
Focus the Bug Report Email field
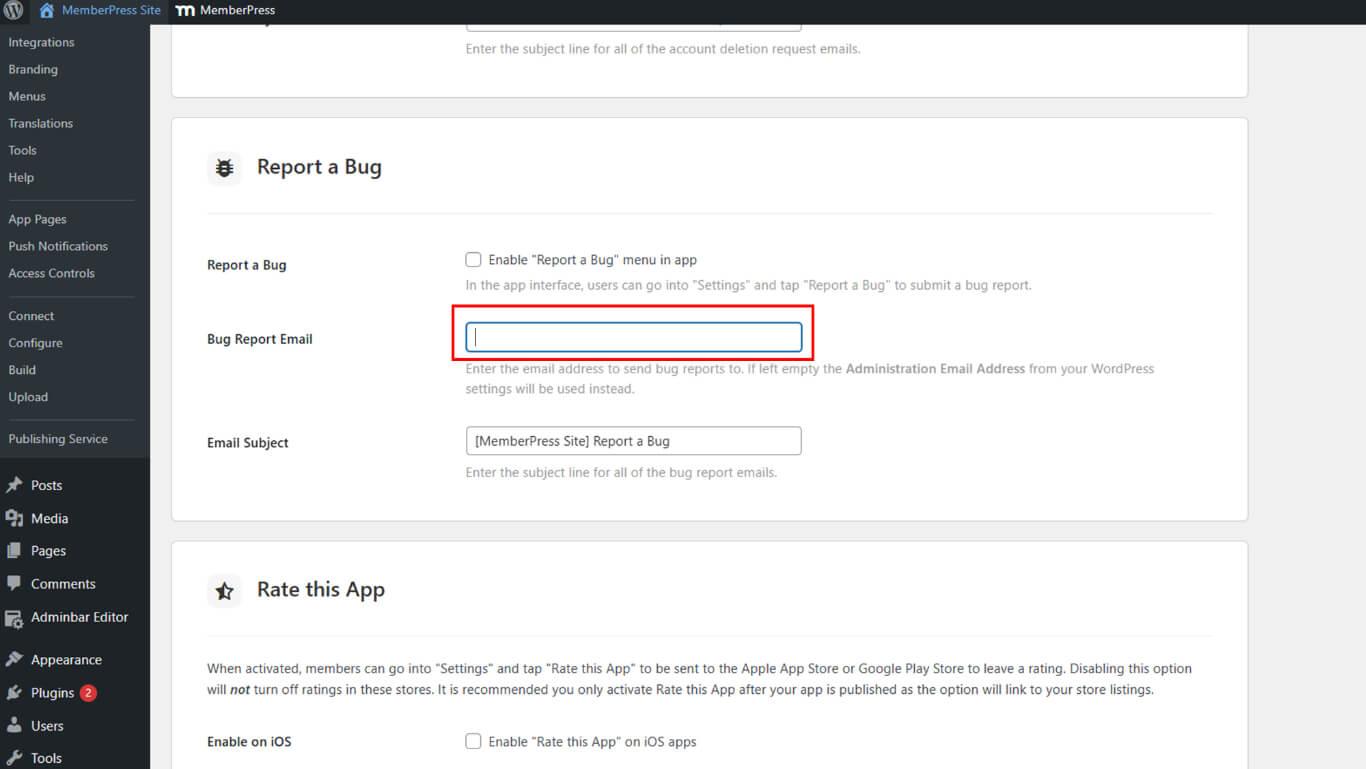coord(633,338)
